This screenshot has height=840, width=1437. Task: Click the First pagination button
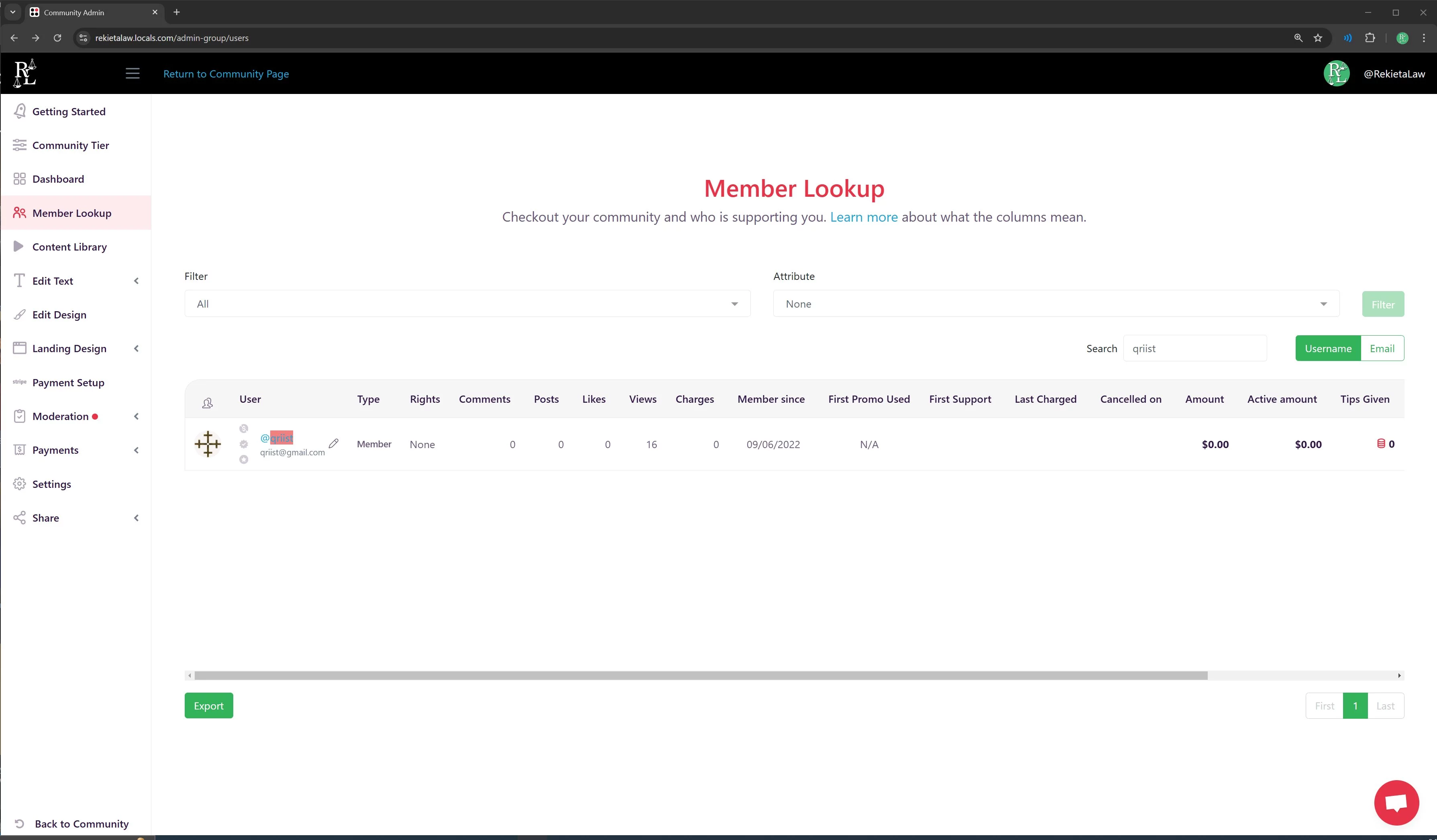point(1324,705)
